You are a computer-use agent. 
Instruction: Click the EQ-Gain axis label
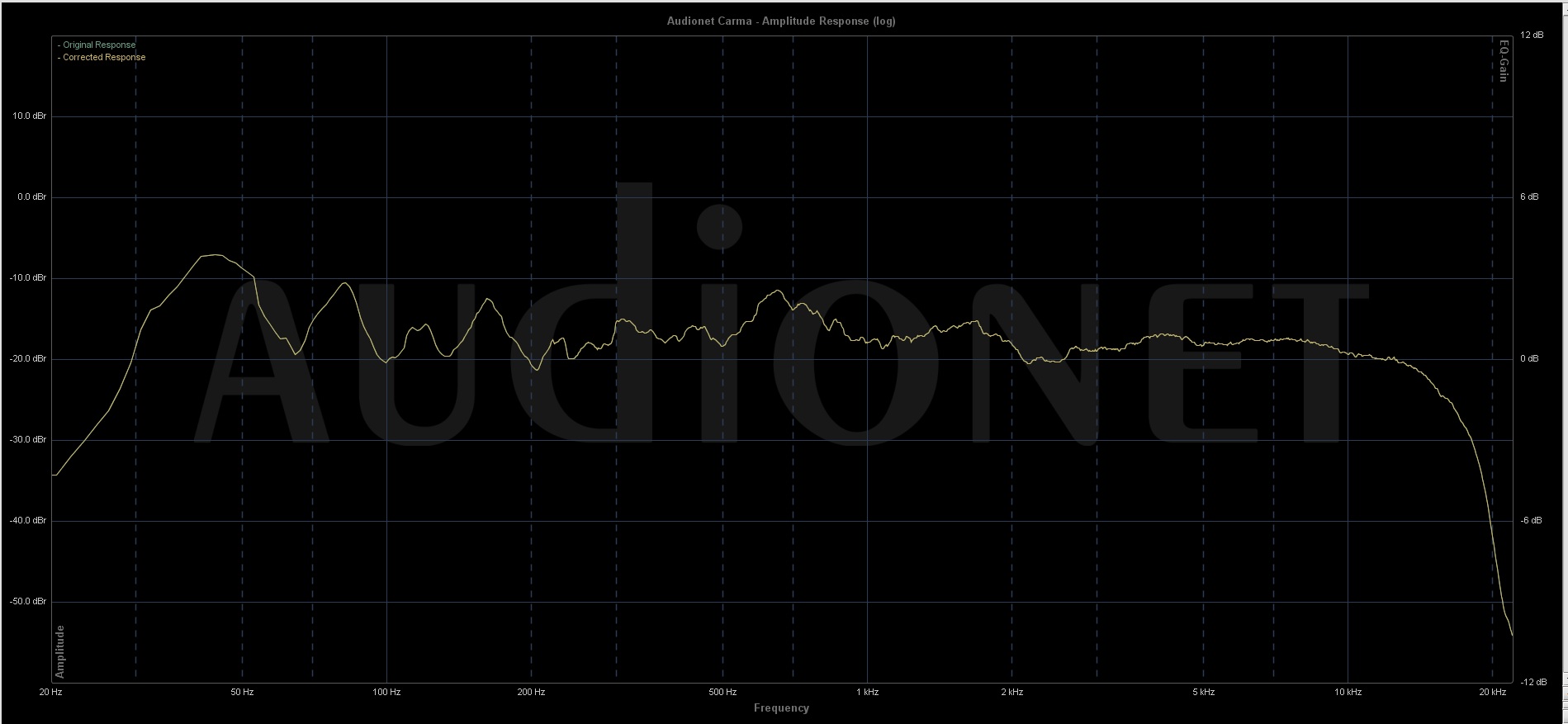pyautogui.click(x=1503, y=60)
